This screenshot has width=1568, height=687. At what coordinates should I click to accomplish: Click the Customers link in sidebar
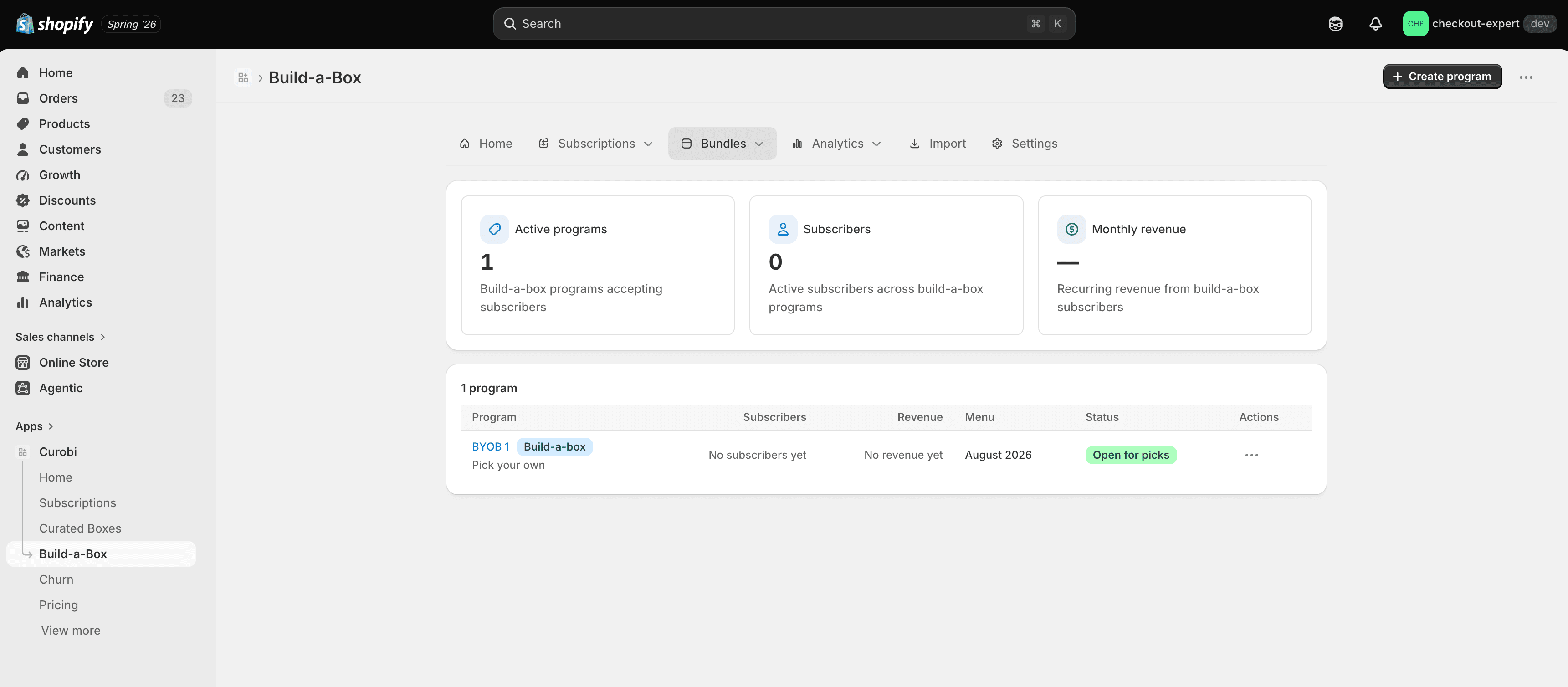tap(70, 150)
